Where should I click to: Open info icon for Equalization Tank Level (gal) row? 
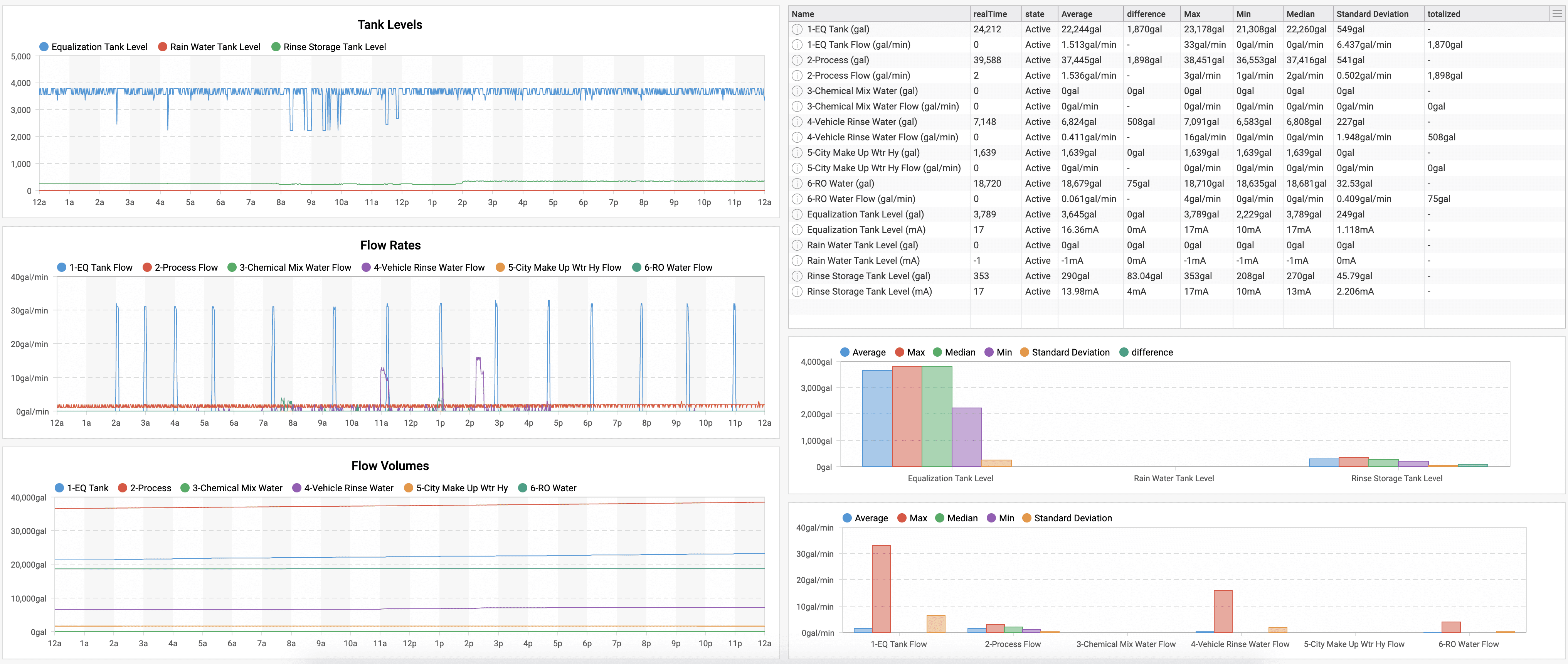click(x=797, y=214)
